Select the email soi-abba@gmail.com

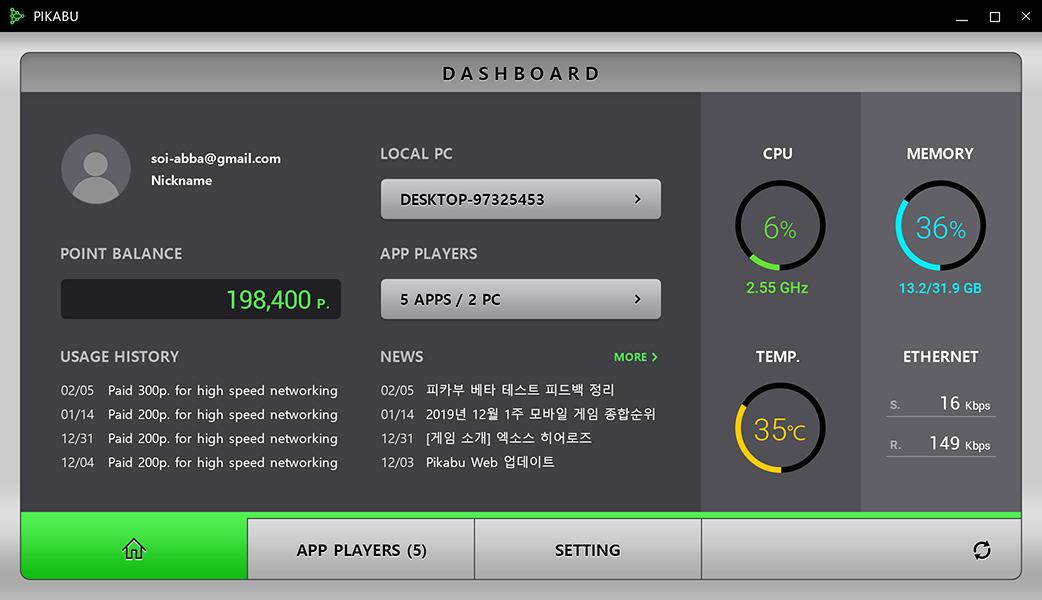216,158
